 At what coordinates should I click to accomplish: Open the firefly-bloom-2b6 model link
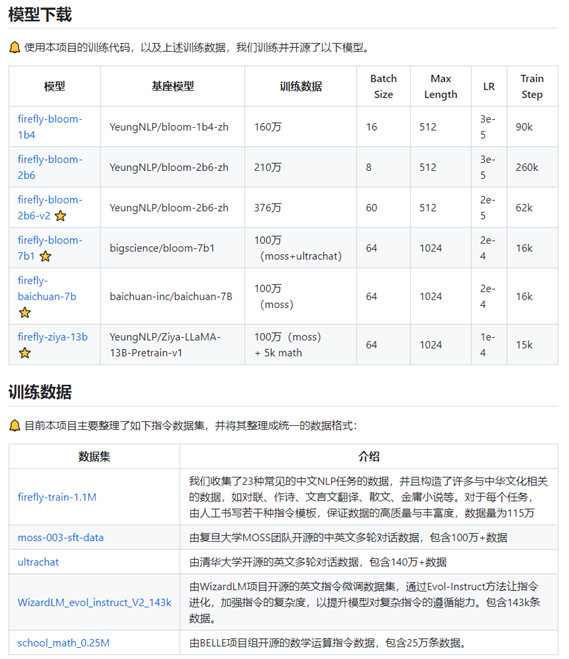[50, 167]
